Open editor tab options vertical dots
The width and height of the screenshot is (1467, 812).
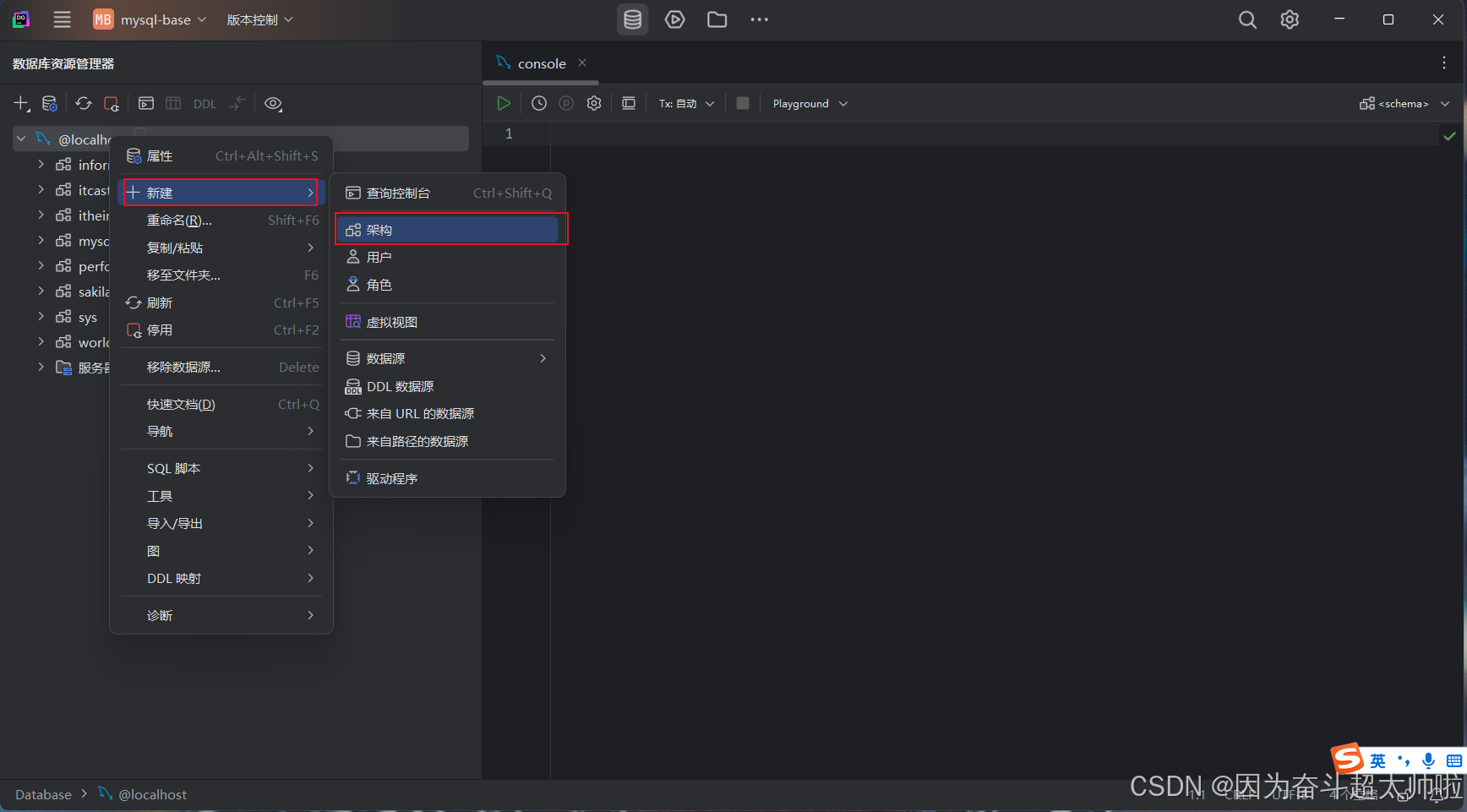[x=1444, y=63]
